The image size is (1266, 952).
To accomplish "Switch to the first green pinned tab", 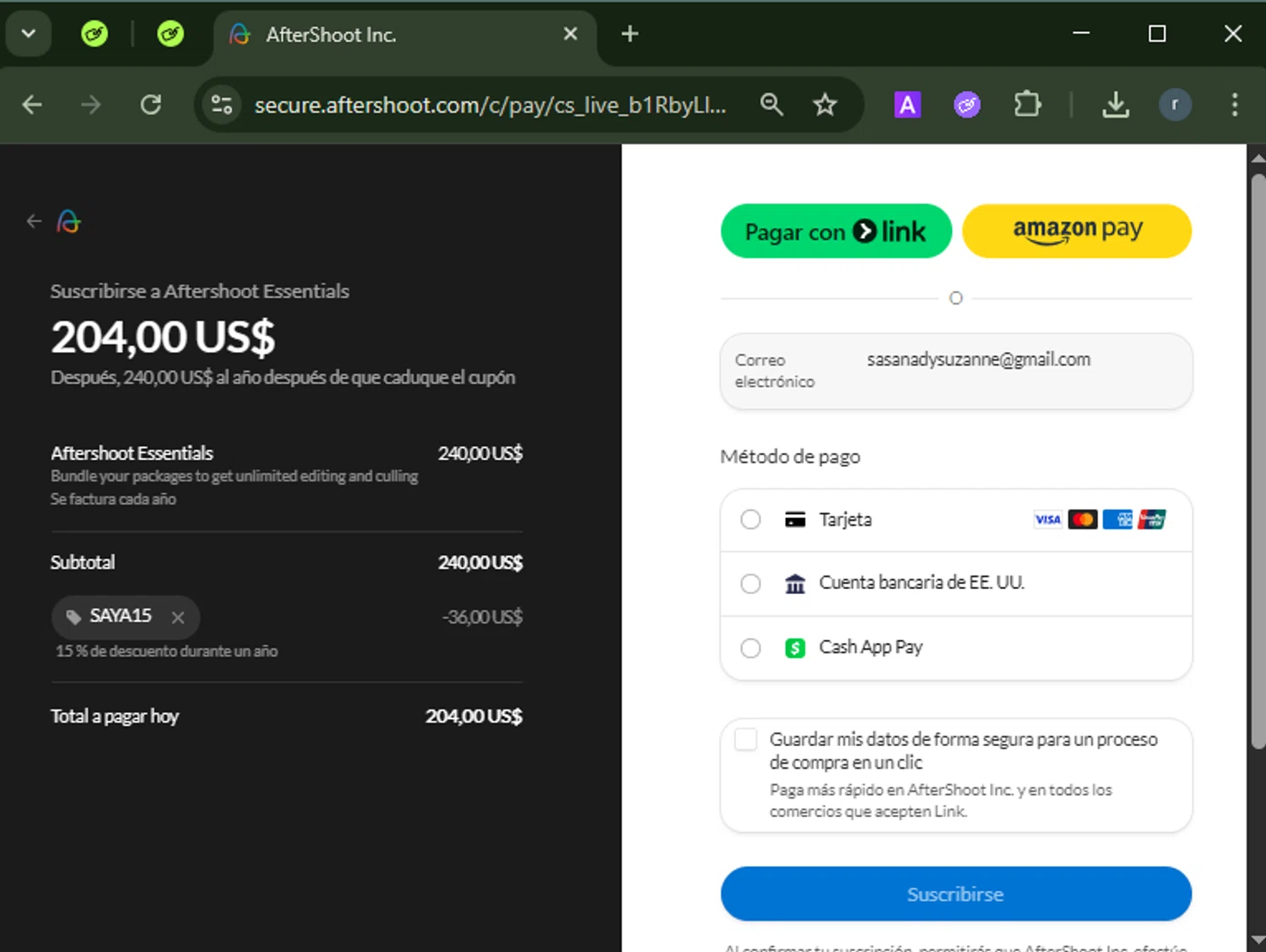I will click(95, 34).
